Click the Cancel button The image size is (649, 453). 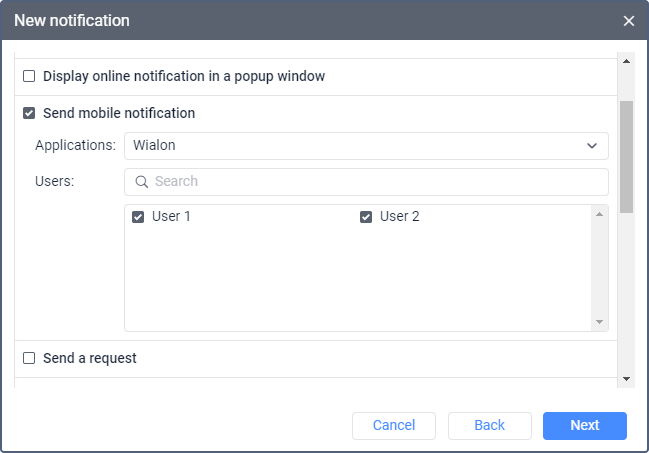pyautogui.click(x=394, y=425)
